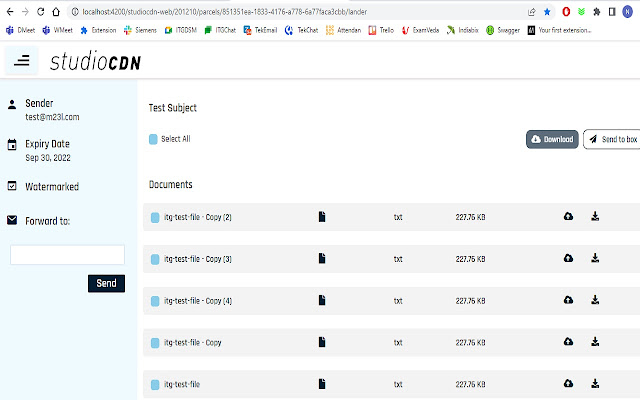640x400 pixels.
Task: Open the Attendan bookmark
Action: (343, 30)
